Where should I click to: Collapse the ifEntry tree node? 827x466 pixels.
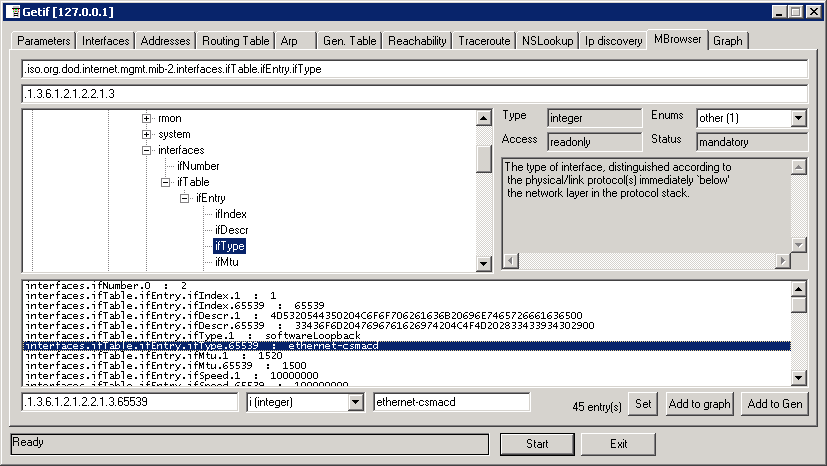(x=184, y=198)
